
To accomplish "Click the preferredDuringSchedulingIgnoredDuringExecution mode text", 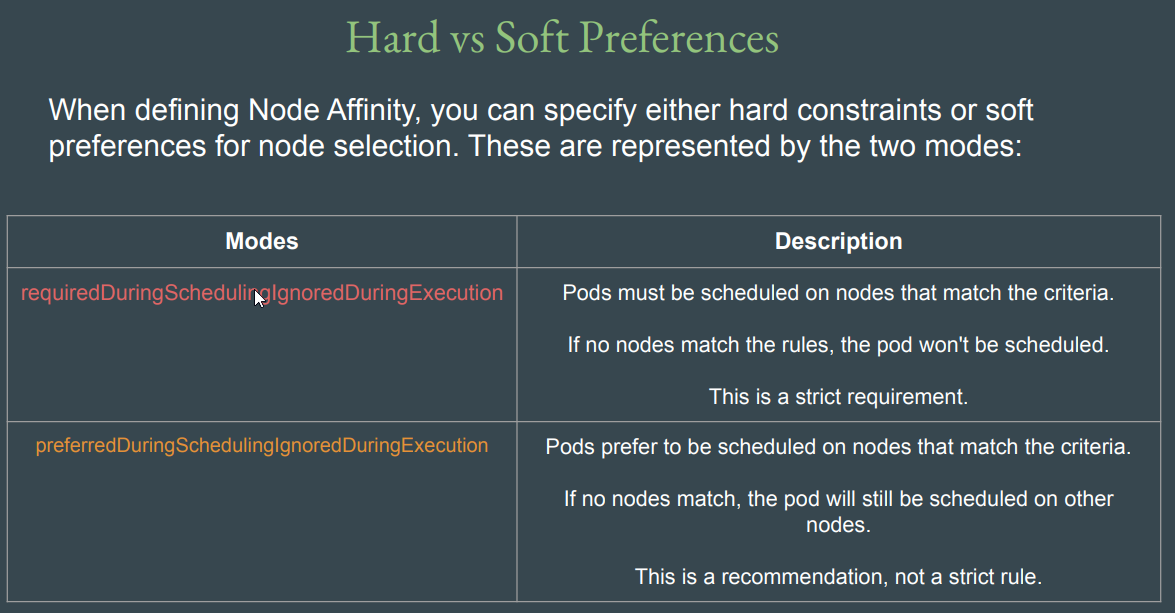I will point(262,445).
